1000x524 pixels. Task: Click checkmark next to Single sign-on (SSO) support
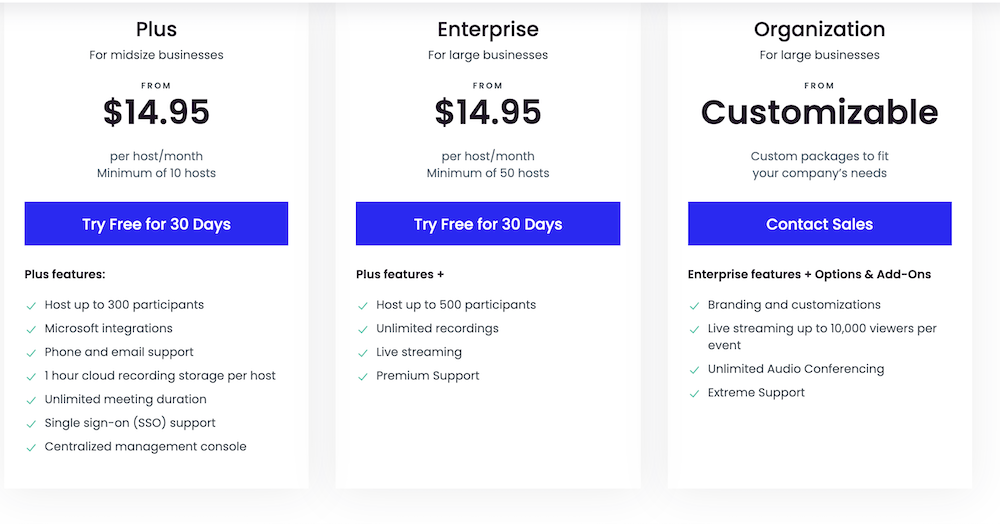[x=31, y=424]
